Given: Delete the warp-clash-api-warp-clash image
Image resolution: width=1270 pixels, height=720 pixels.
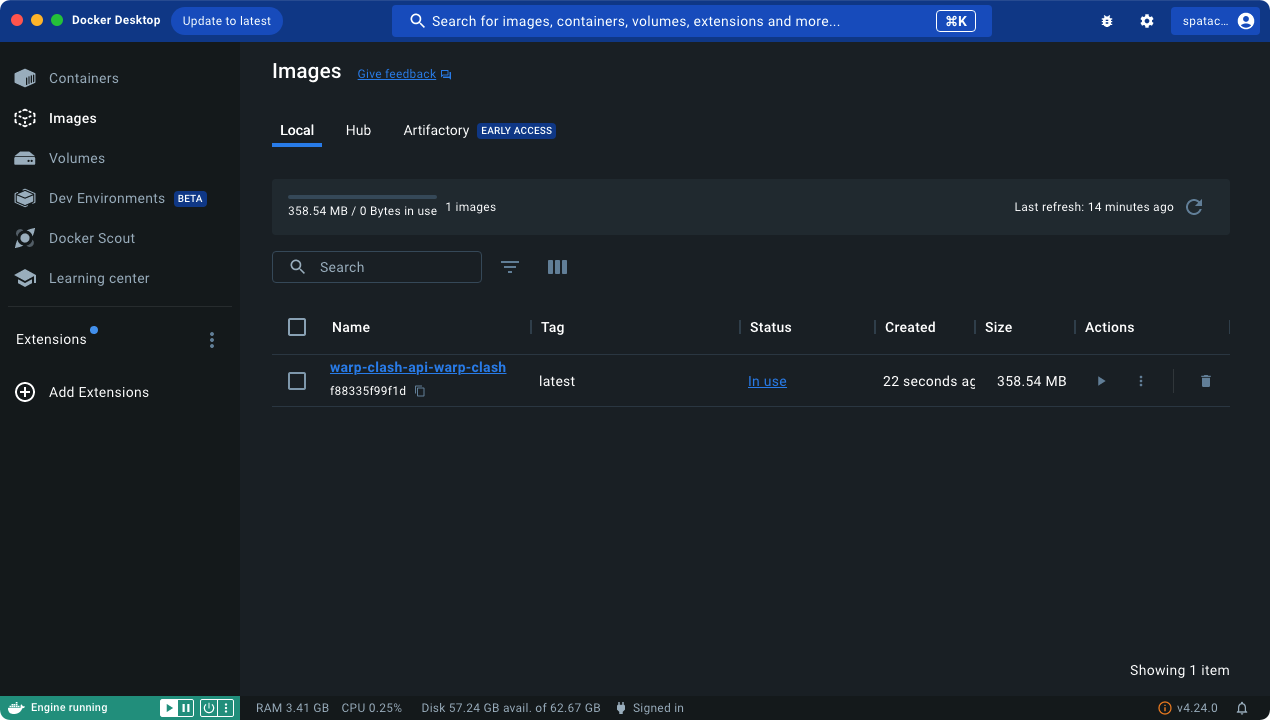Looking at the screenshot, I should coord(1206,381).
